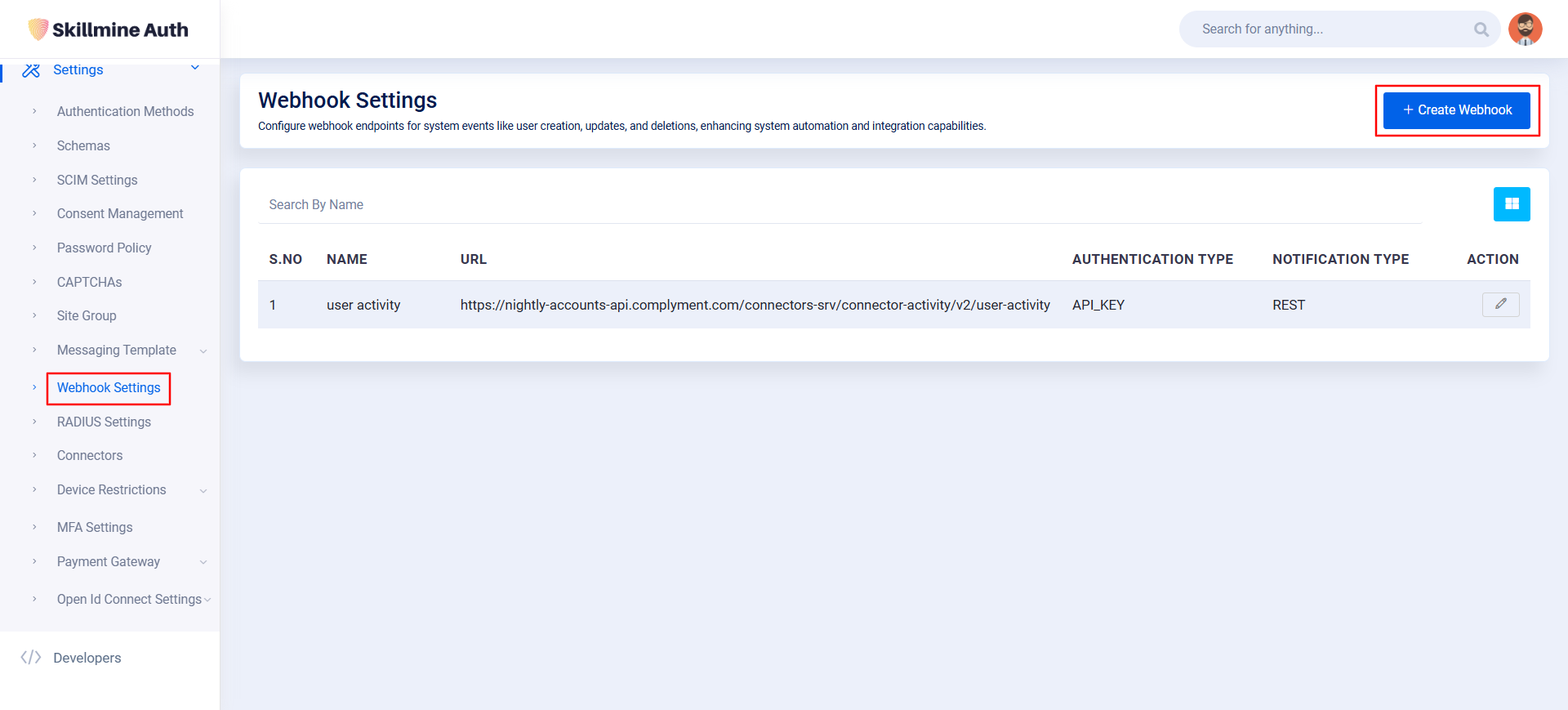Focus the Search By Name field
This screenshot has width=1568, height=710.
pyautogui.click(x=840, y=205)
